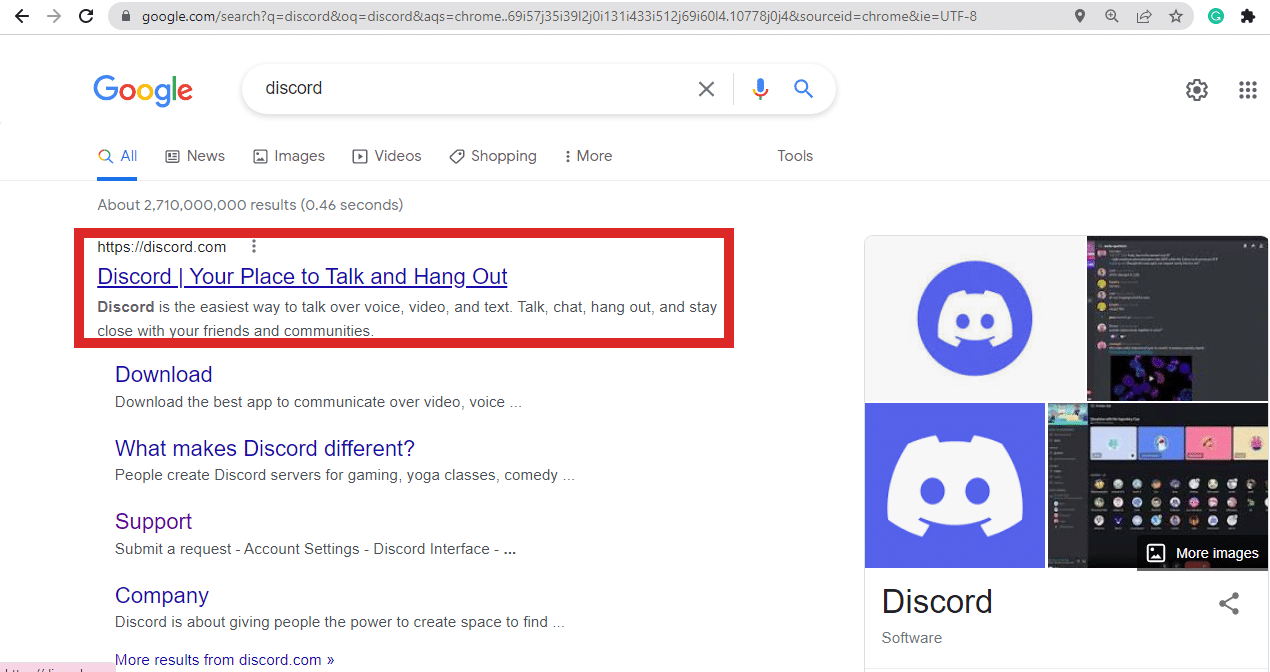Click the https://discord.com URL text
The width and height of the screenshot is (1270, 672).
pyautogui.click(x=162, y=247)
